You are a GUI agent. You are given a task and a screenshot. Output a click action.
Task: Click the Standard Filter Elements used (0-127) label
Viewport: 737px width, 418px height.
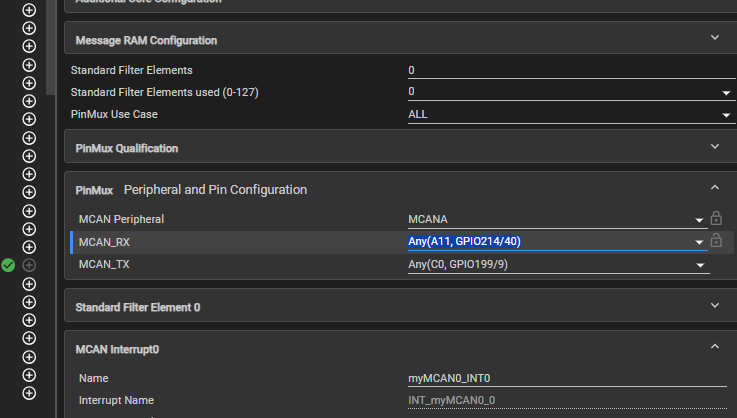(x=165, y=93)
